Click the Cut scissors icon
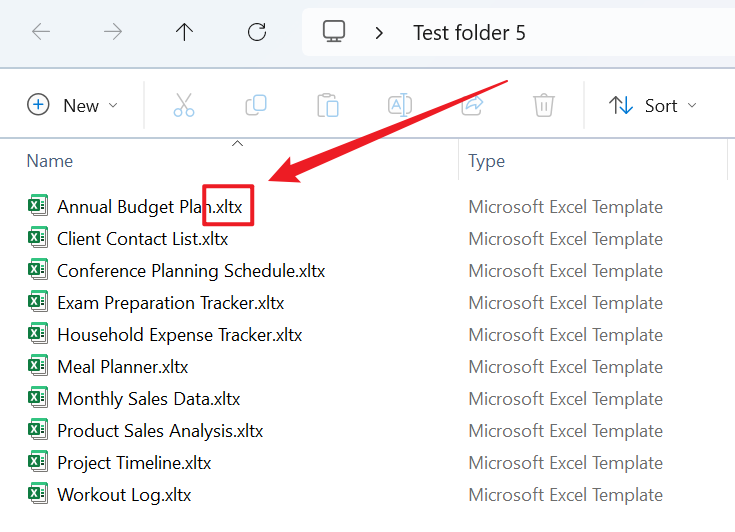Screen dimensions: 735x532 [x=184, y=105]
